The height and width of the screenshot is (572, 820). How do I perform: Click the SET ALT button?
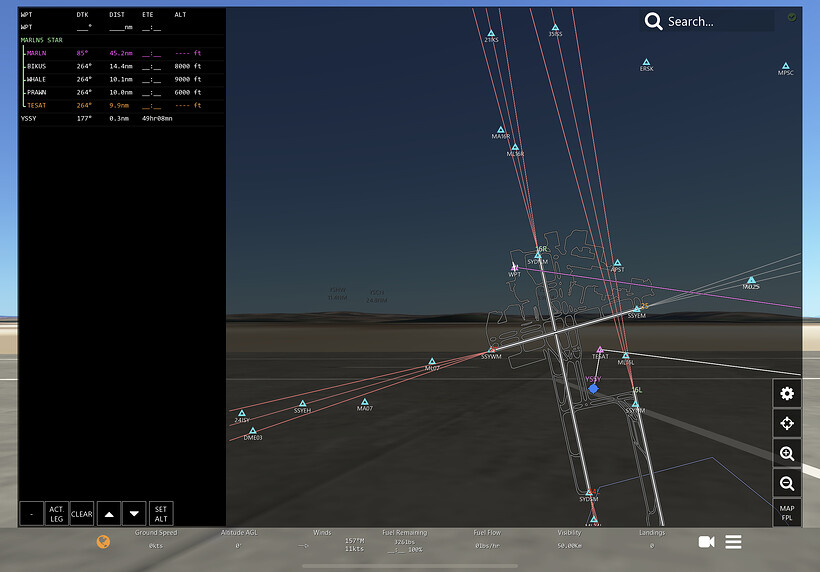coord(161,513)
